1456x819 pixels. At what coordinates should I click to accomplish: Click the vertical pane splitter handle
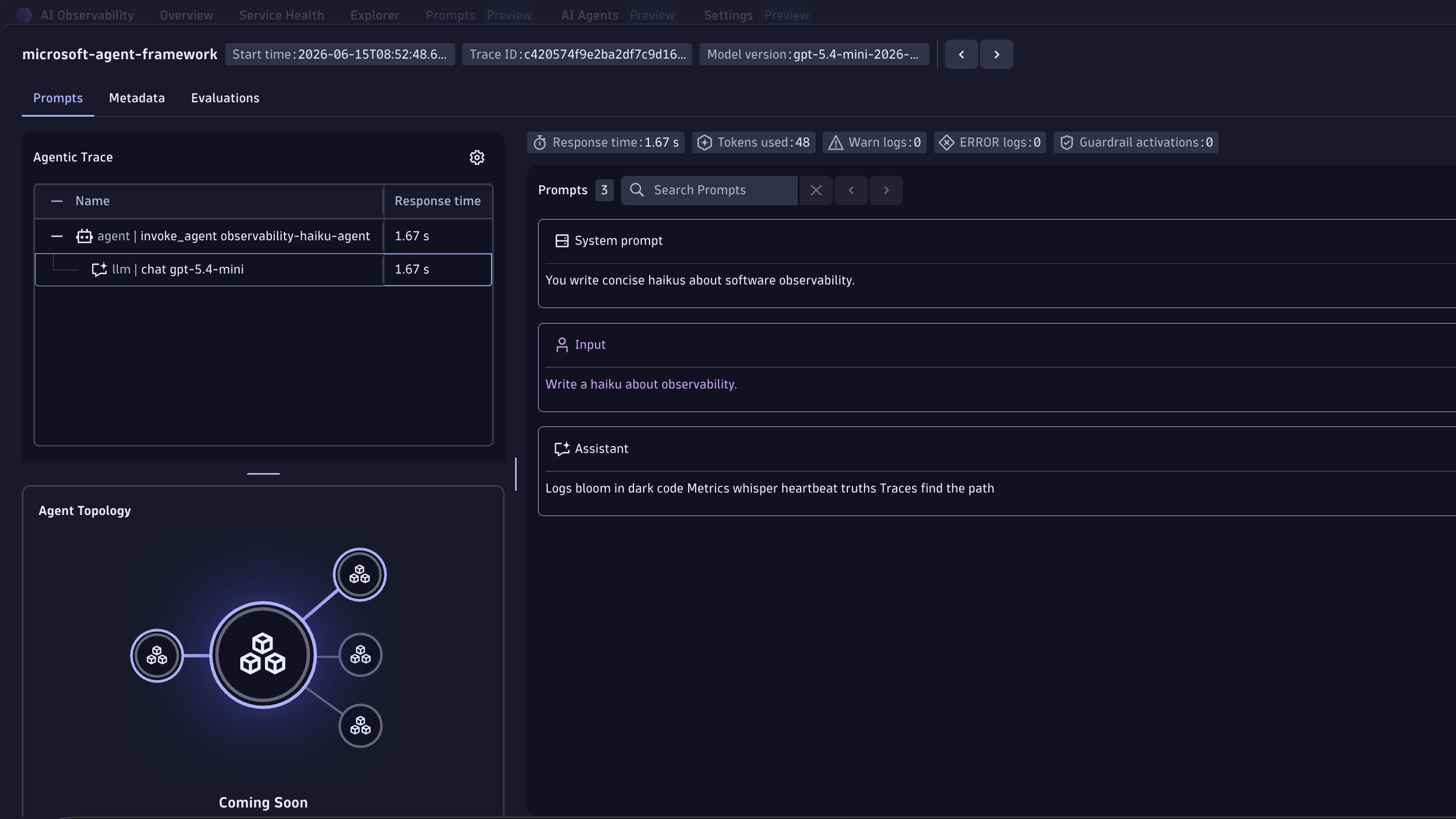[x=516, y=474]
